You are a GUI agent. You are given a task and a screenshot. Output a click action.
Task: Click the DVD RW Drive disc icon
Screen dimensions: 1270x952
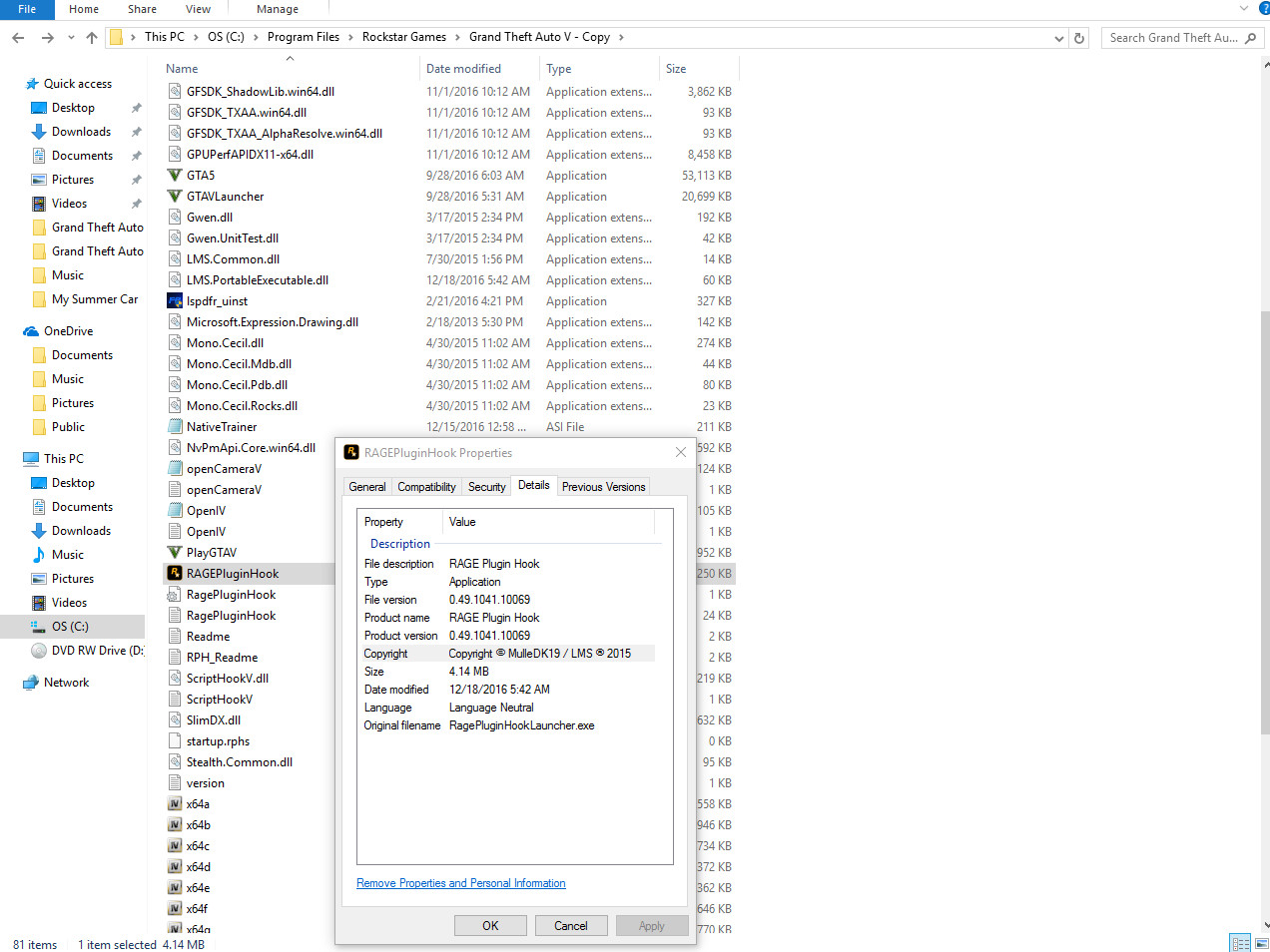pyautogui.click(x=39, y=651)
